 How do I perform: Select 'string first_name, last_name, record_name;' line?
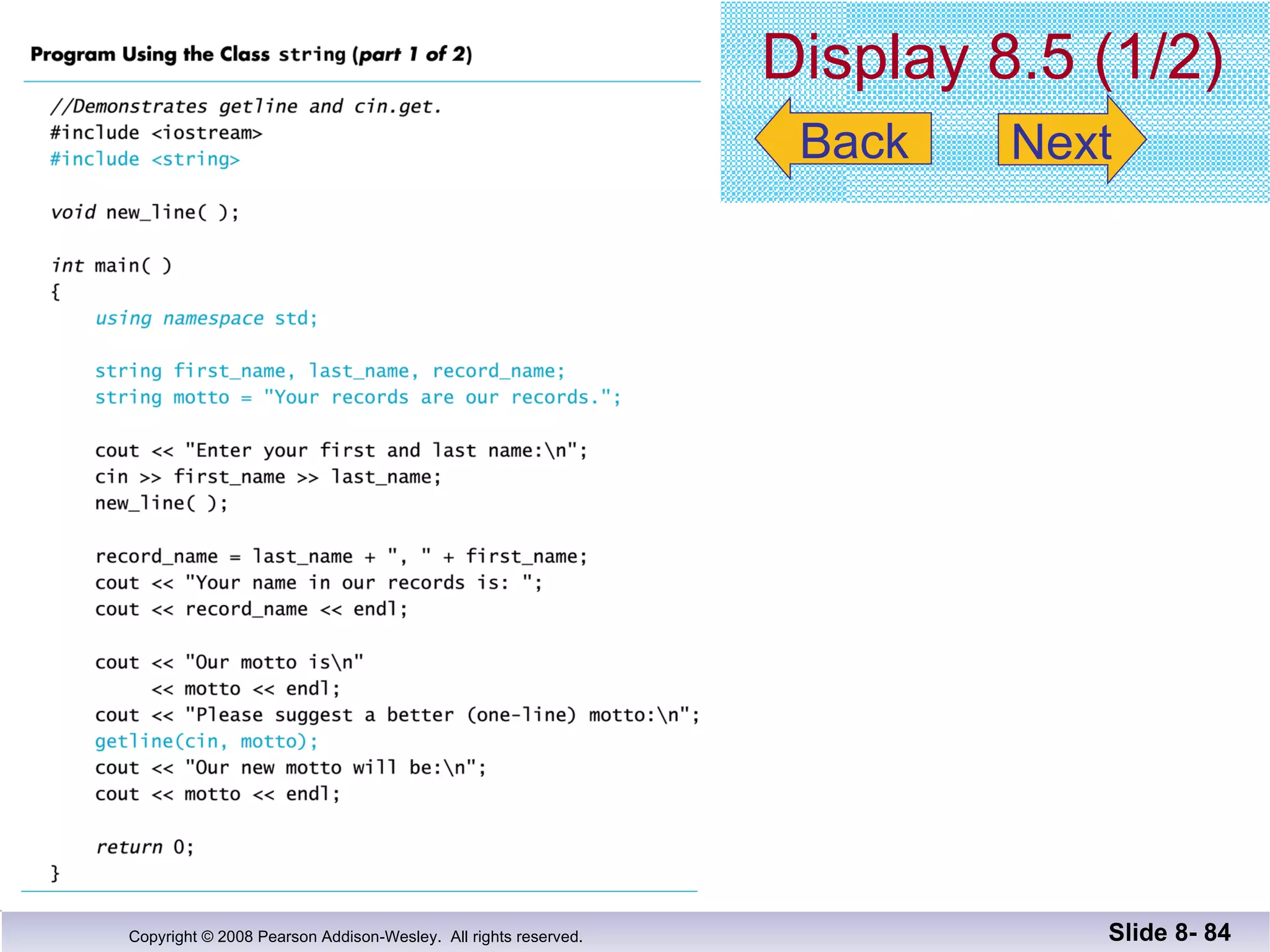pos(330,372)
